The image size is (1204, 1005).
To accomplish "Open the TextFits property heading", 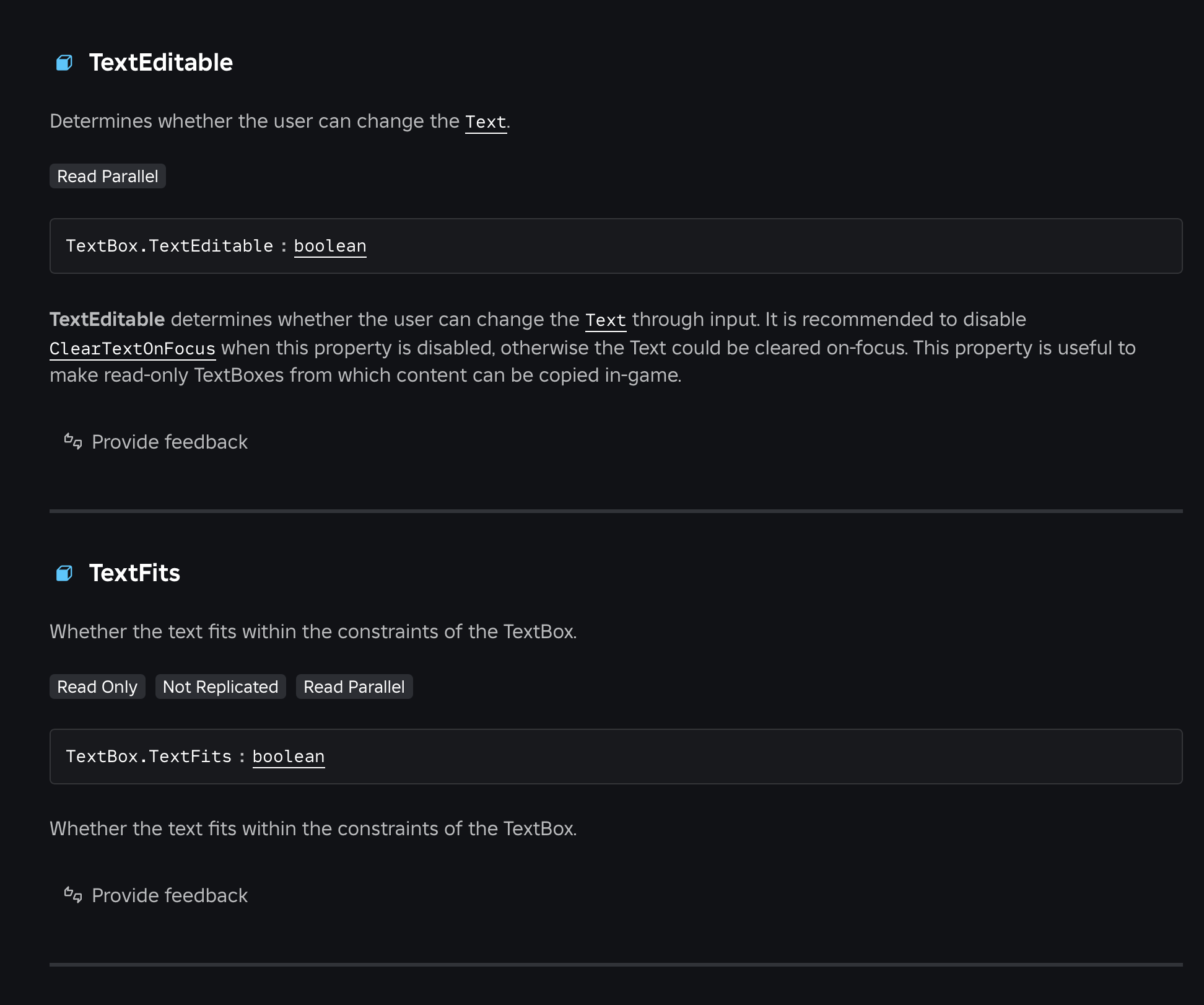I will pyautogui.click(x=134, y=573).
